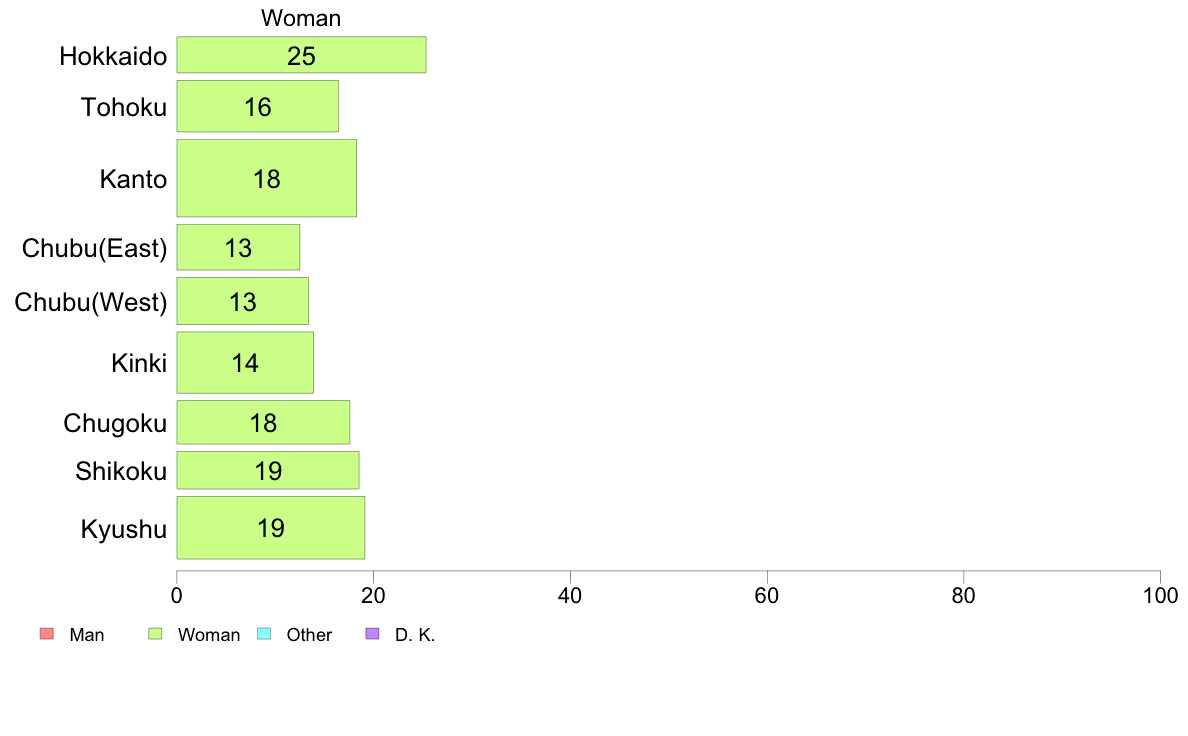This screenshot has height=736, width=1188.
Task: Click the 100 tick on x-axis
Action: pos(1160,596)
